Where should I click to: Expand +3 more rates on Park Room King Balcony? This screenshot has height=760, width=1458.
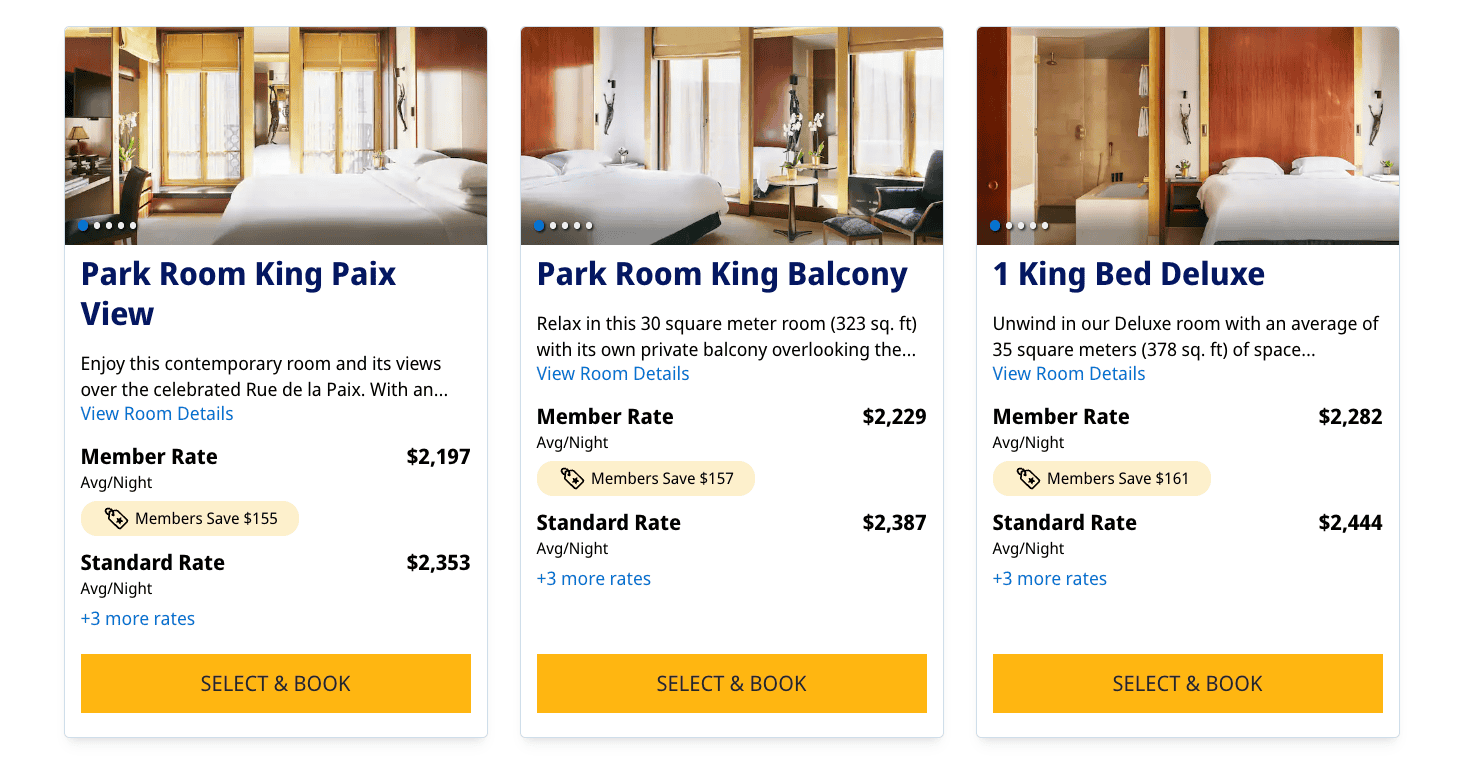[x=594, y=578]
